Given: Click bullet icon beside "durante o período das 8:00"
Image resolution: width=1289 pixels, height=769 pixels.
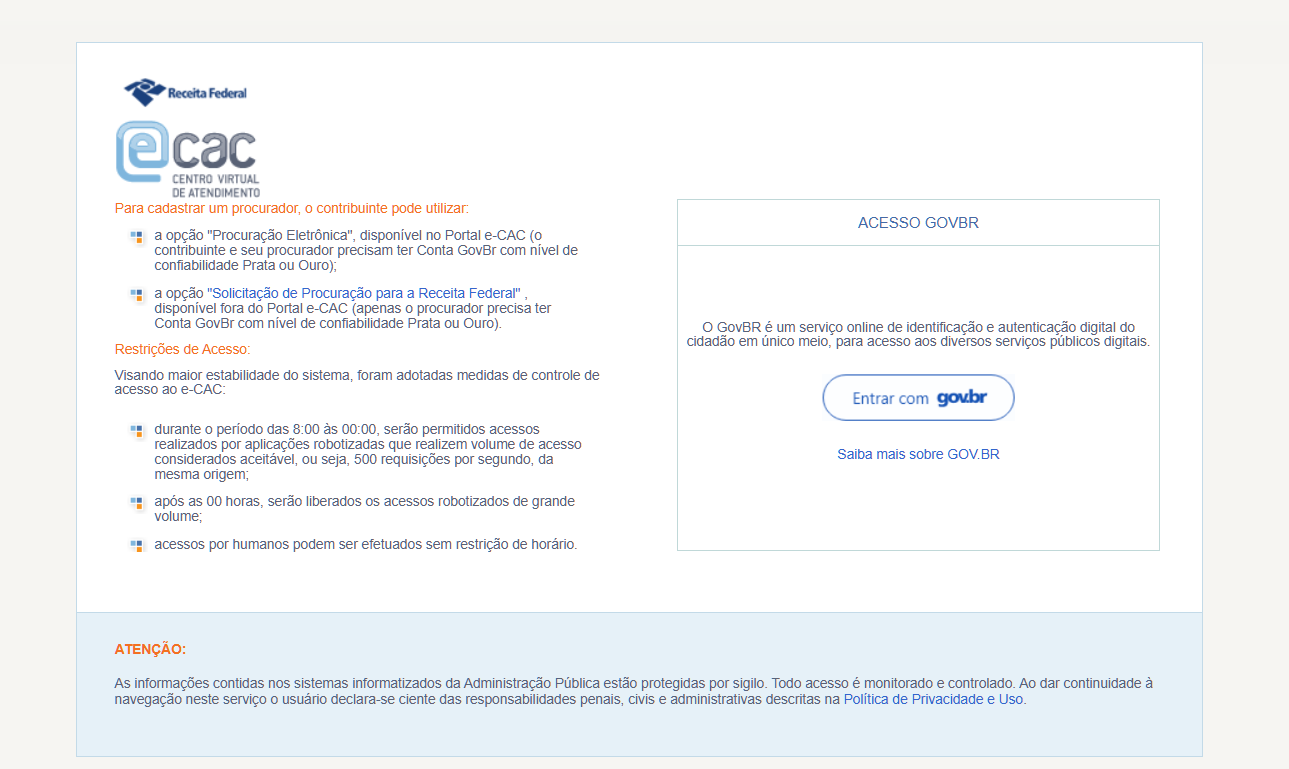Looking at the screenshot, I should (x=137, y=431).
